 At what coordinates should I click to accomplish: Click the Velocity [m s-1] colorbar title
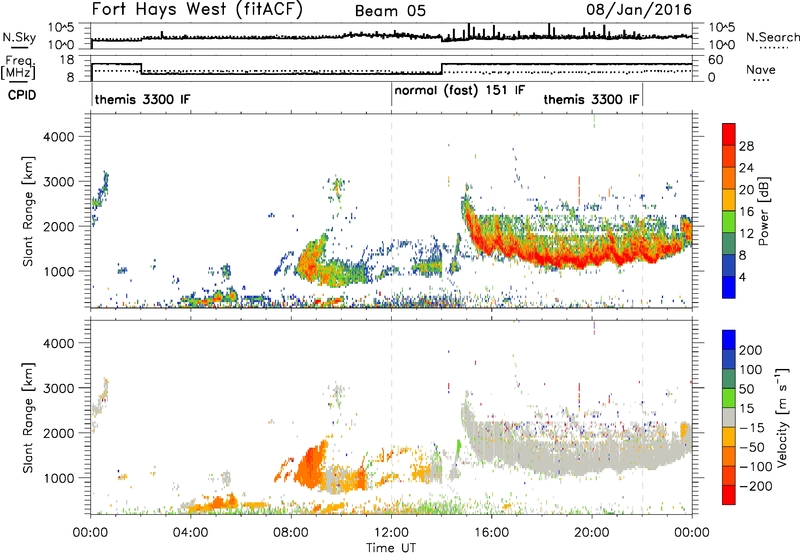(x=782, y=417)
